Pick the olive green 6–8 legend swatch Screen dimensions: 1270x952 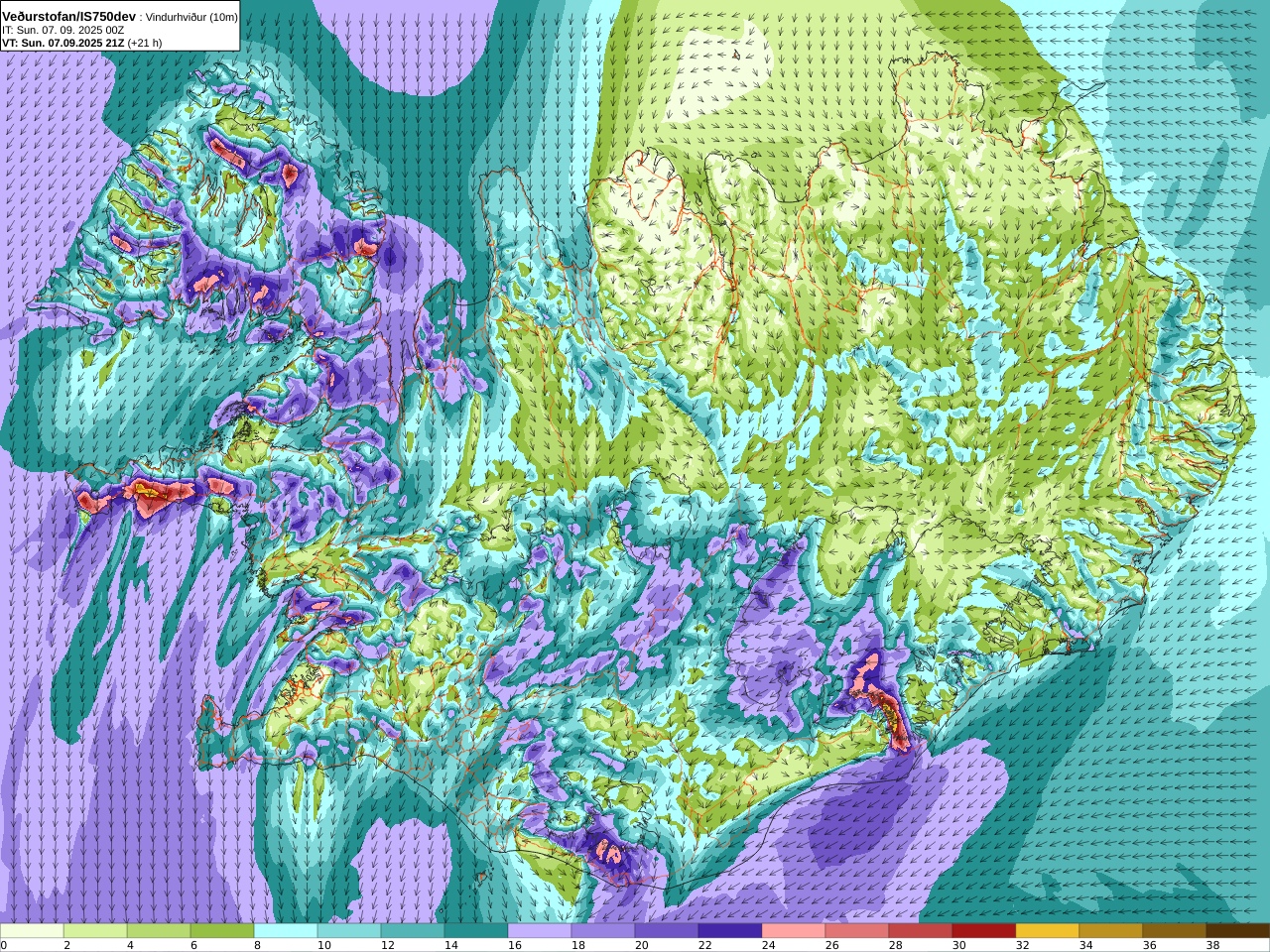click(222, 931)
